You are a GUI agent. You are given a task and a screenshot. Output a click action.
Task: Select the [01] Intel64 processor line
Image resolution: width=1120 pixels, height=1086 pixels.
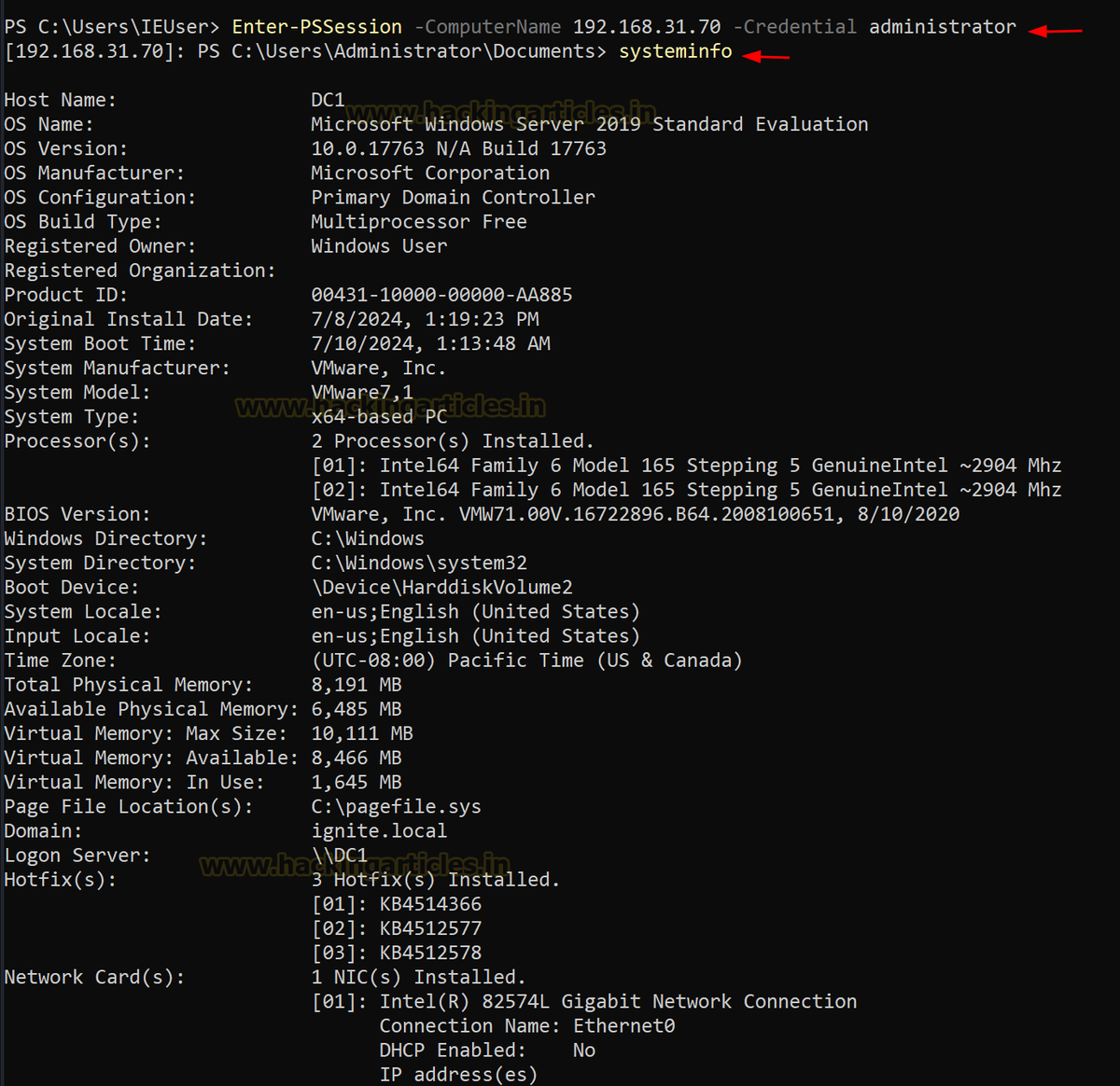[x=686, y=465]
